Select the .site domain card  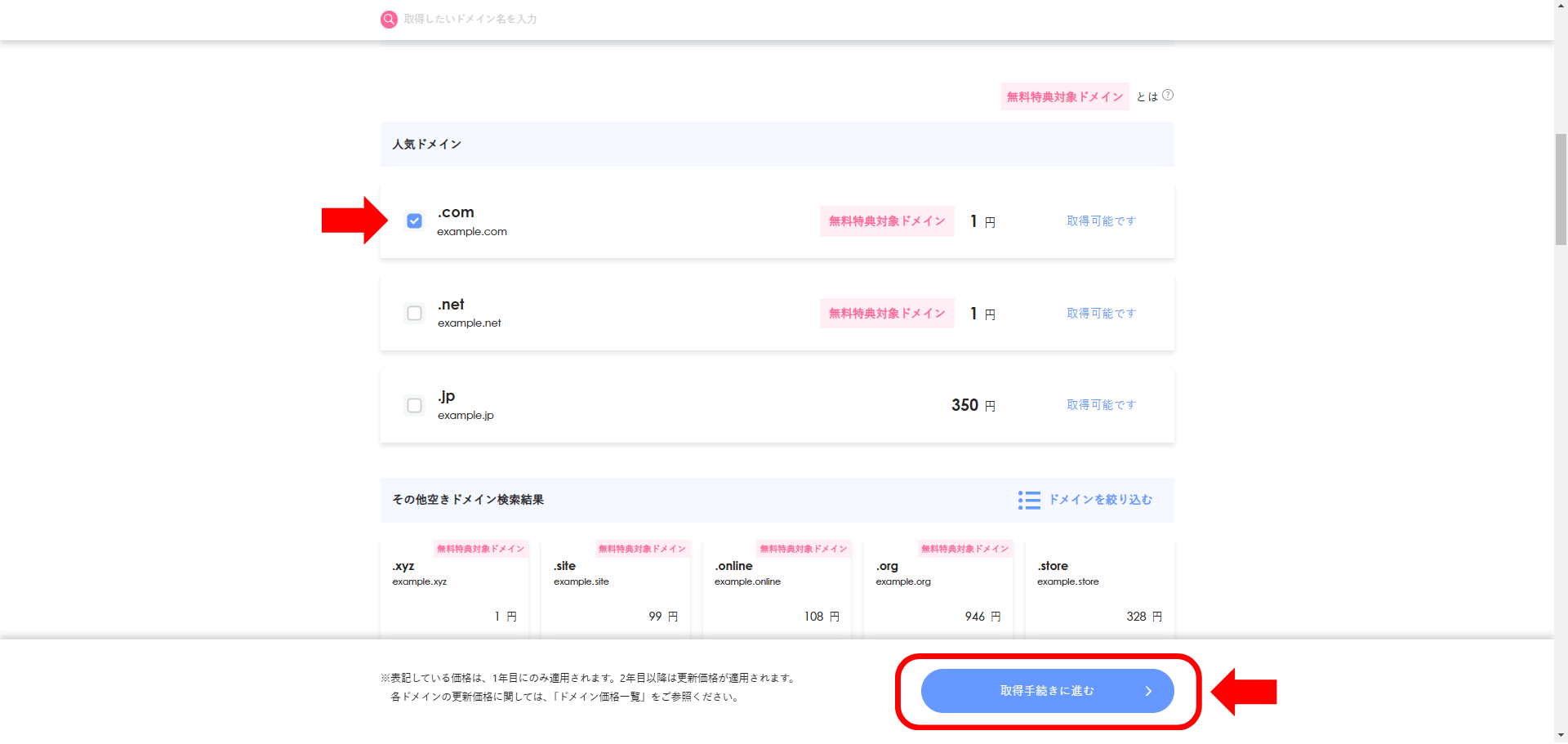(x=616, y=590)
